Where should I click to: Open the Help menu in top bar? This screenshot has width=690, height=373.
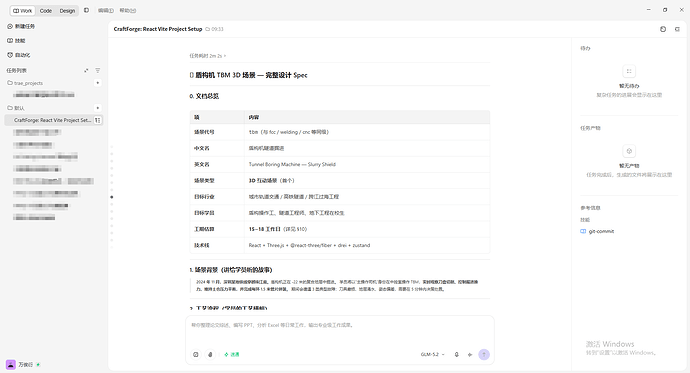tap(128, 11)
